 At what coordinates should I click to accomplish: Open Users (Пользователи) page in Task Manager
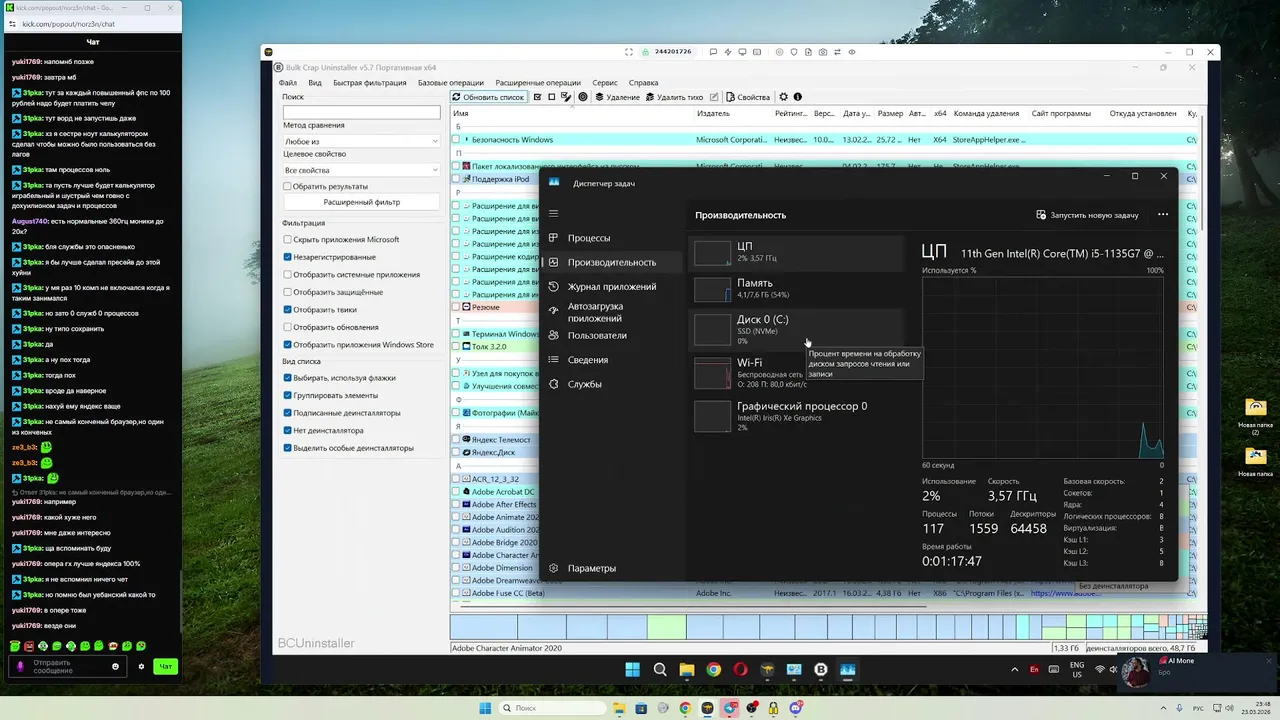[612, 336]
